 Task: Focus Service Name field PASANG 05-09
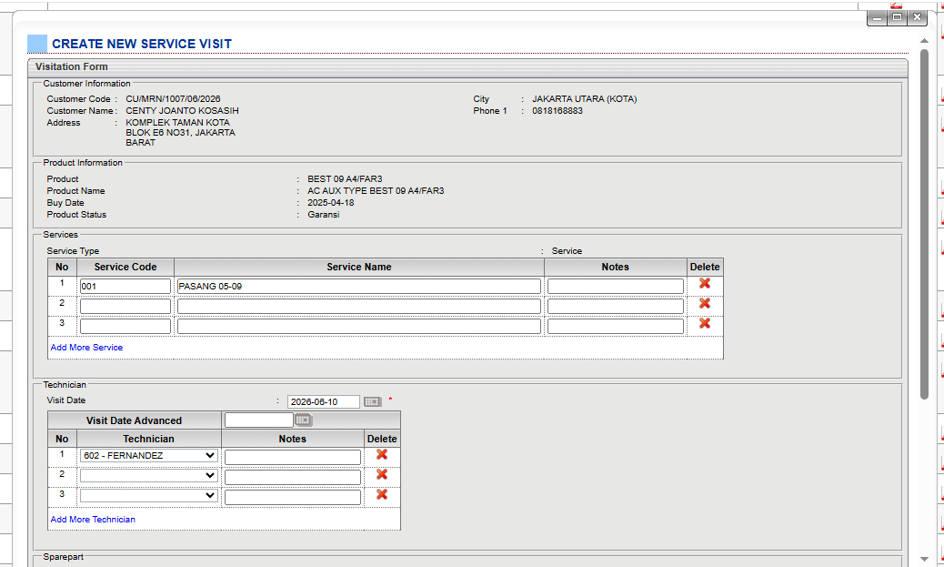359,286
